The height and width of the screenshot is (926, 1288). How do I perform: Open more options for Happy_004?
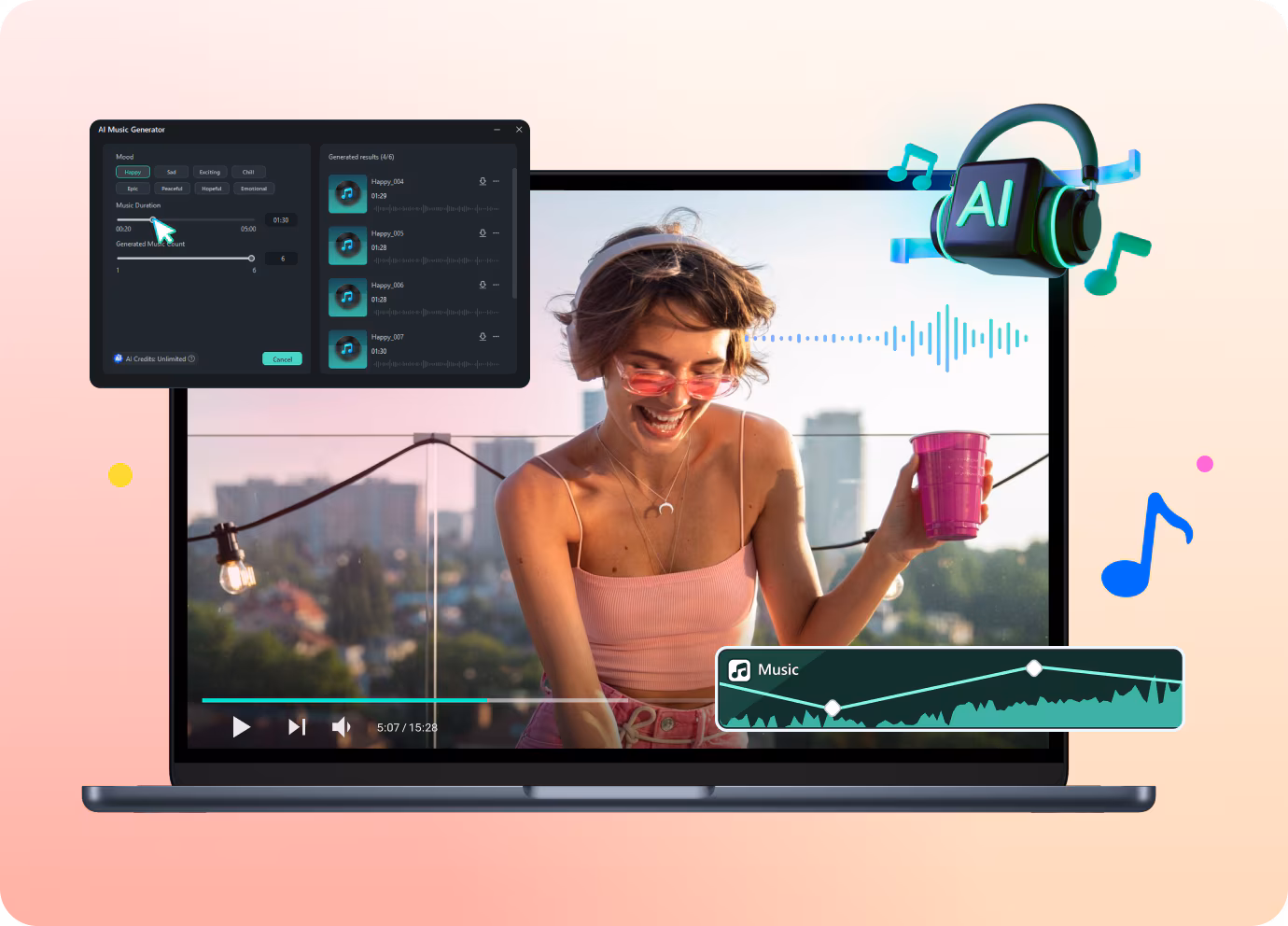[x=496, y=181]
